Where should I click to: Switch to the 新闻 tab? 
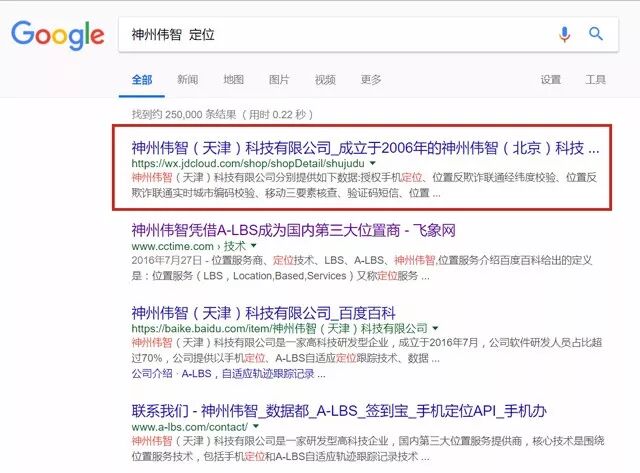click(x=187, y=79)
